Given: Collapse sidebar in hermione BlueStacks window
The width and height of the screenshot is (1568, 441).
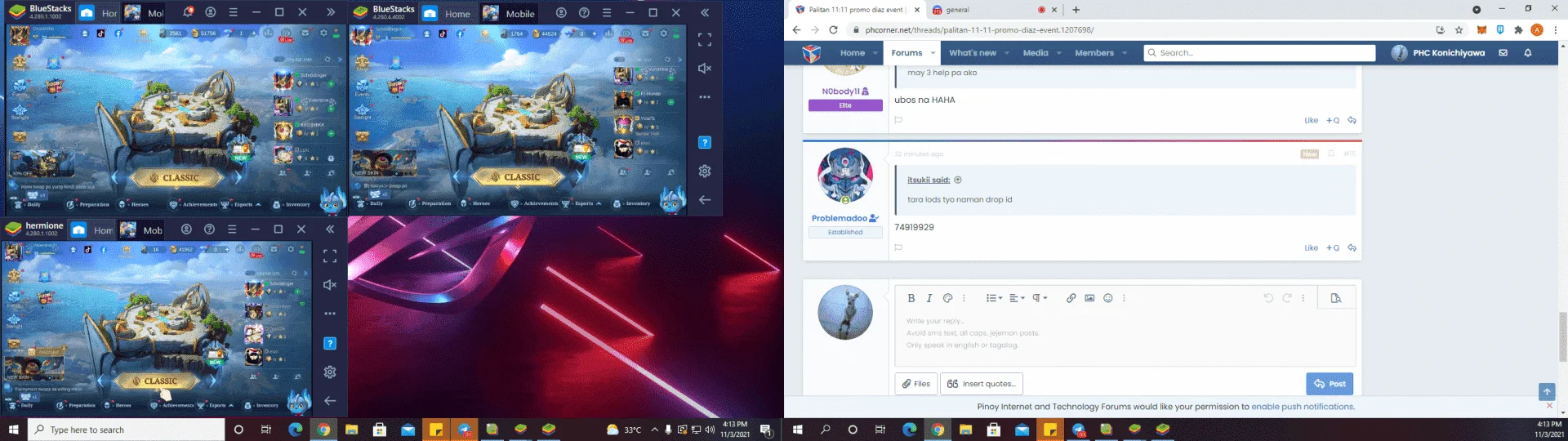Looking at the screenshot, I should pyautogui.click(x=330, y=229).
